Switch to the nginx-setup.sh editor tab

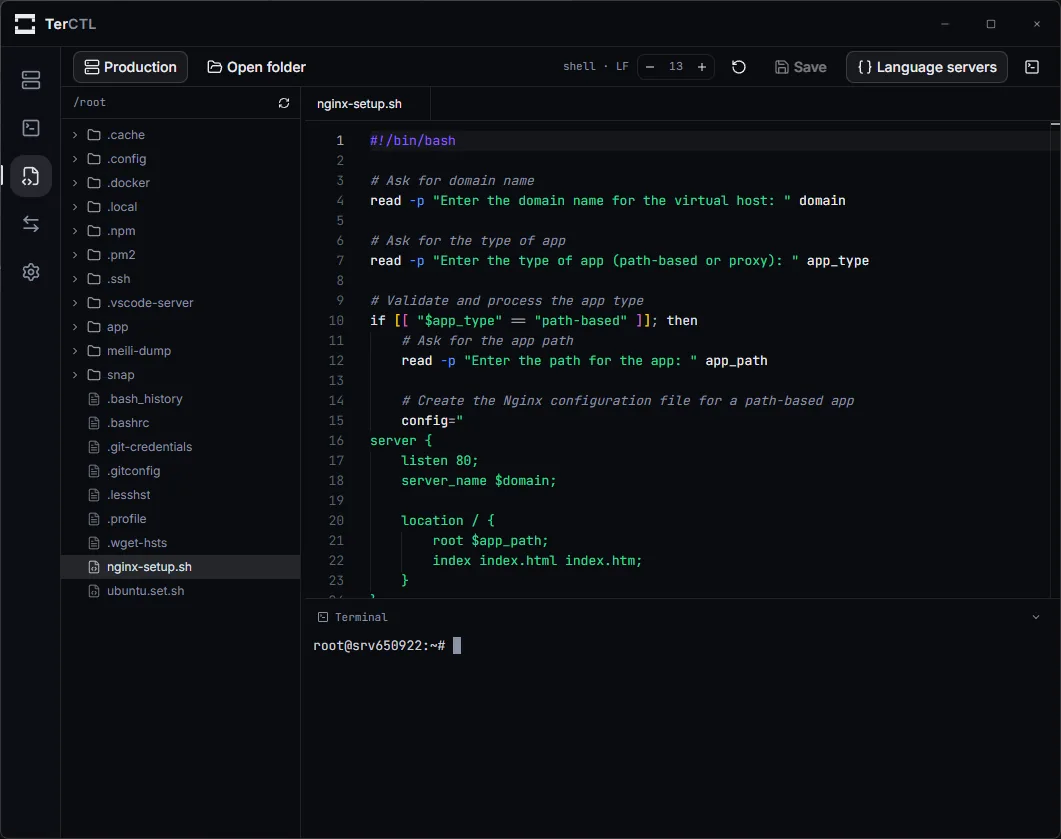[x=366, y=104]
